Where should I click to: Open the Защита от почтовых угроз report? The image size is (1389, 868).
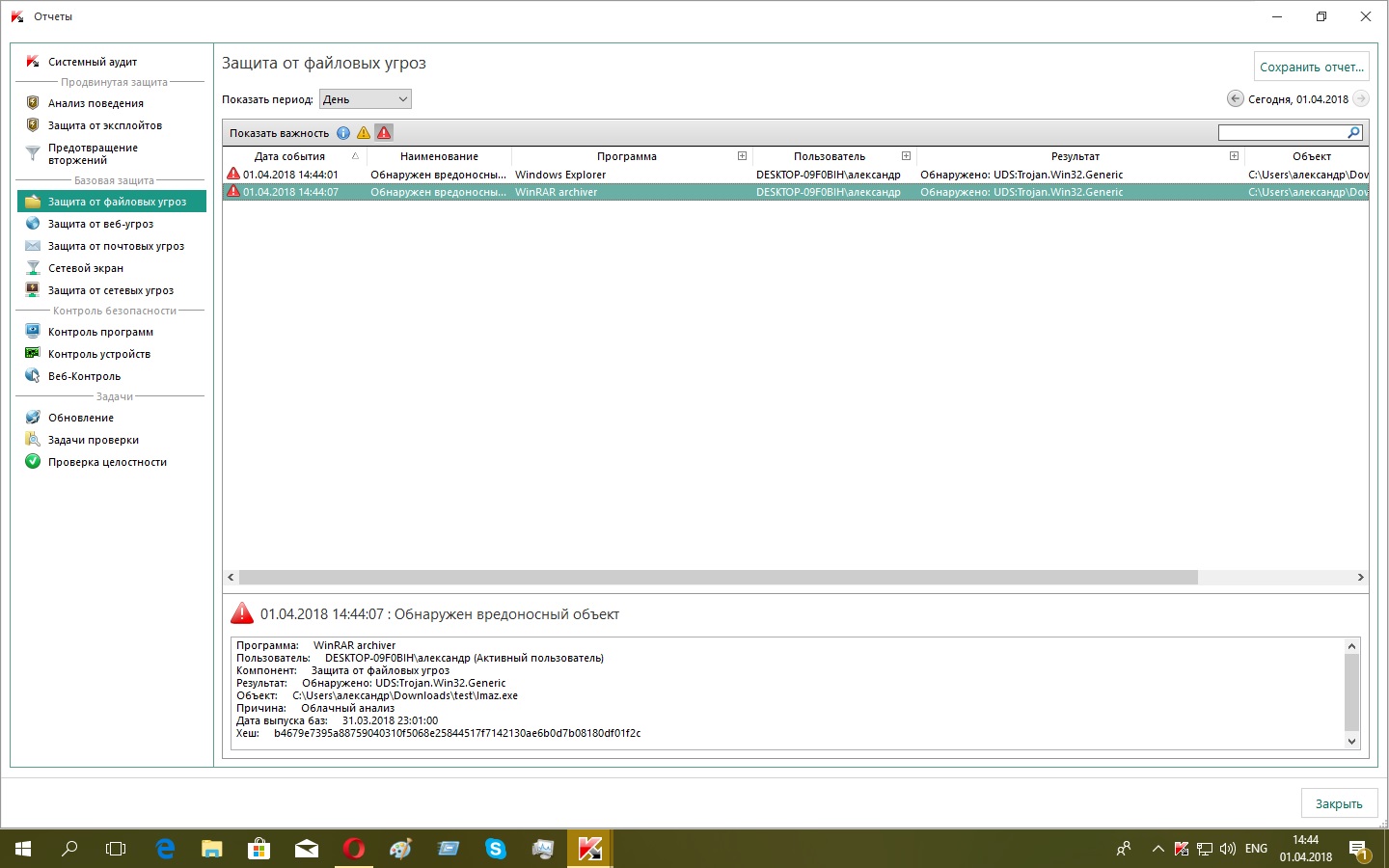point(116,246)
